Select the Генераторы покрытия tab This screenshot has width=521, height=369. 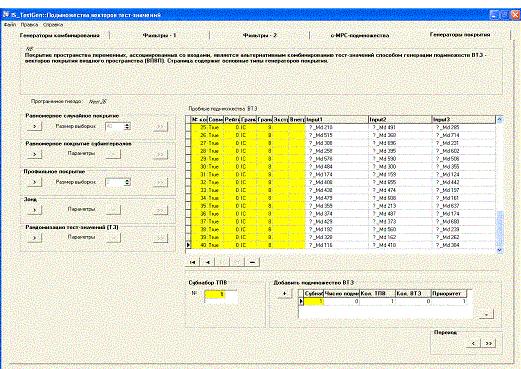coord(460,34)
